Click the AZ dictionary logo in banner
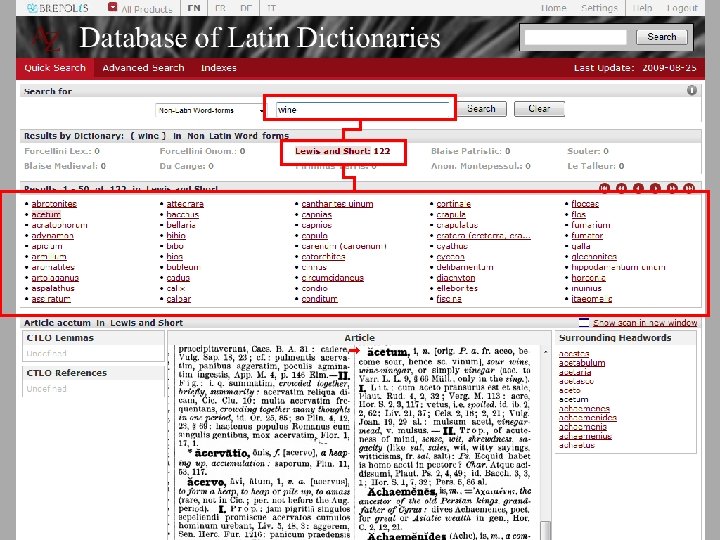Screen dimensions: 720x540 46,39
